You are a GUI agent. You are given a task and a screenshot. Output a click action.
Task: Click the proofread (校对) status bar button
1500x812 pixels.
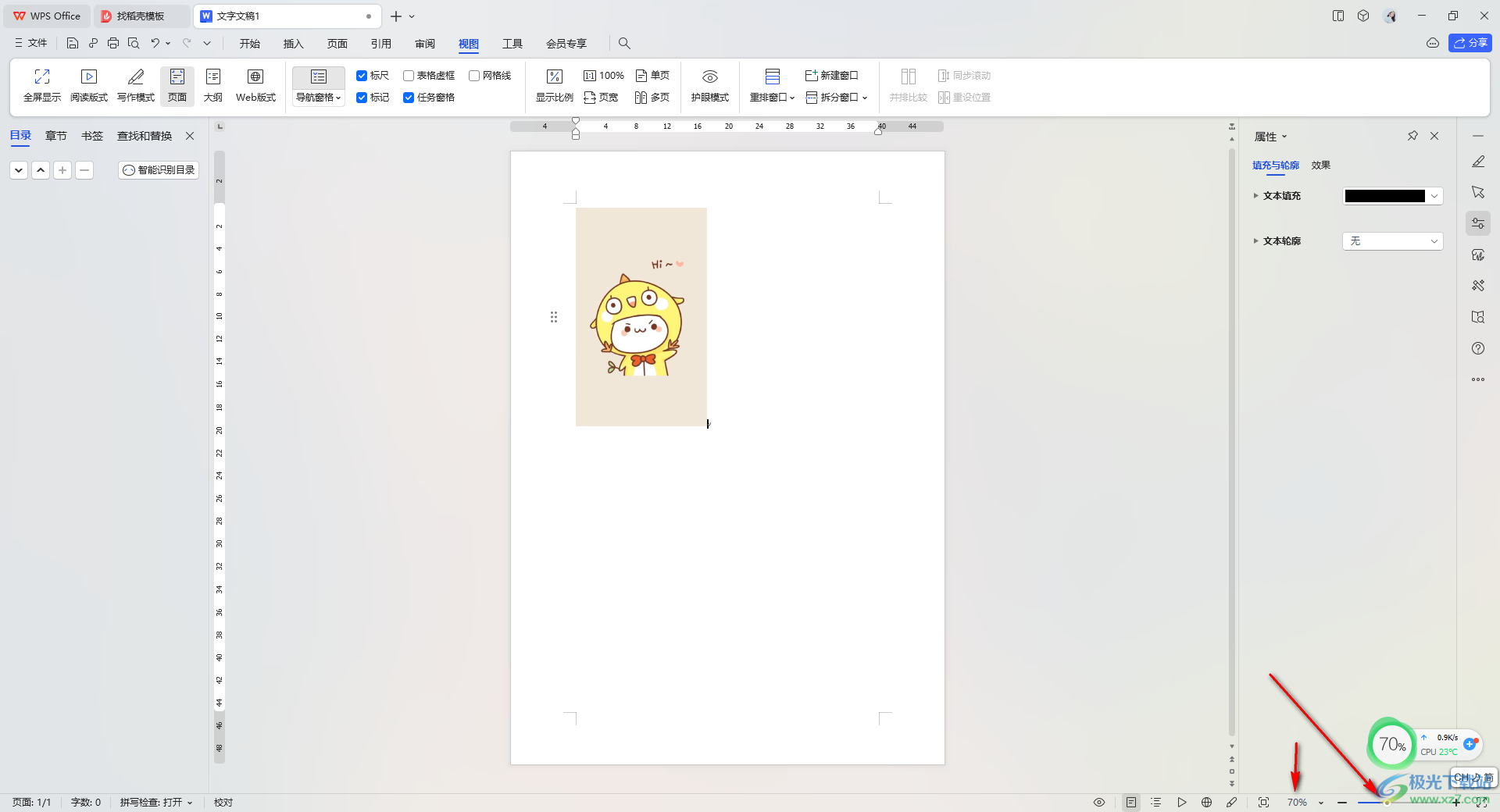point(223,803)
